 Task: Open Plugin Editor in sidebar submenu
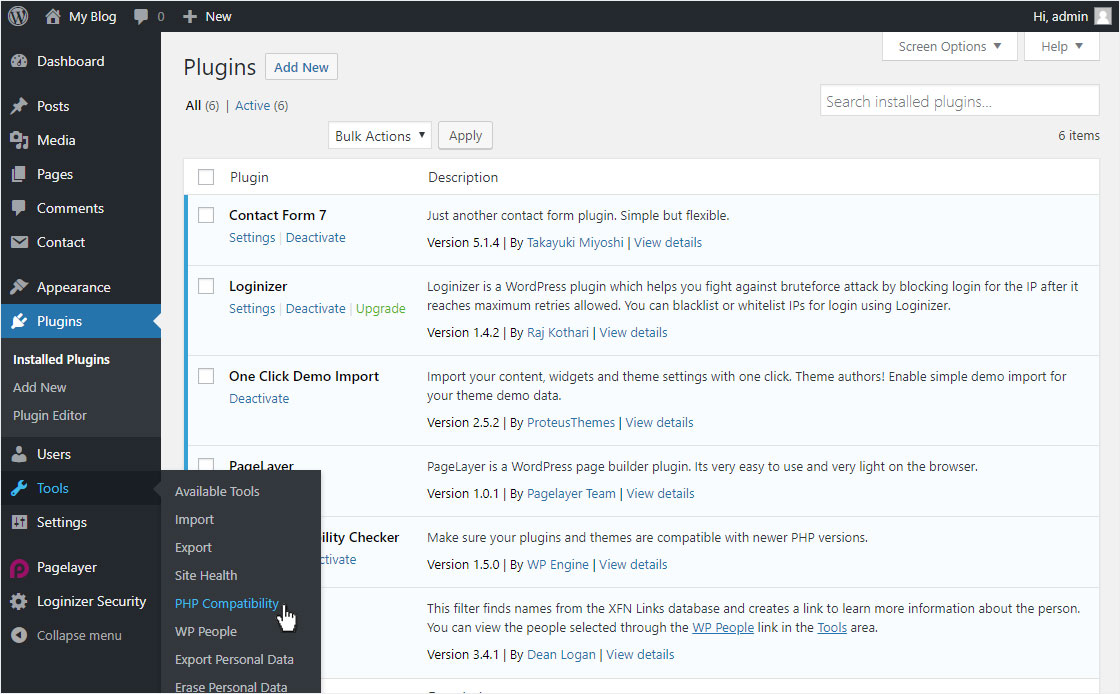tap(50, 416)
